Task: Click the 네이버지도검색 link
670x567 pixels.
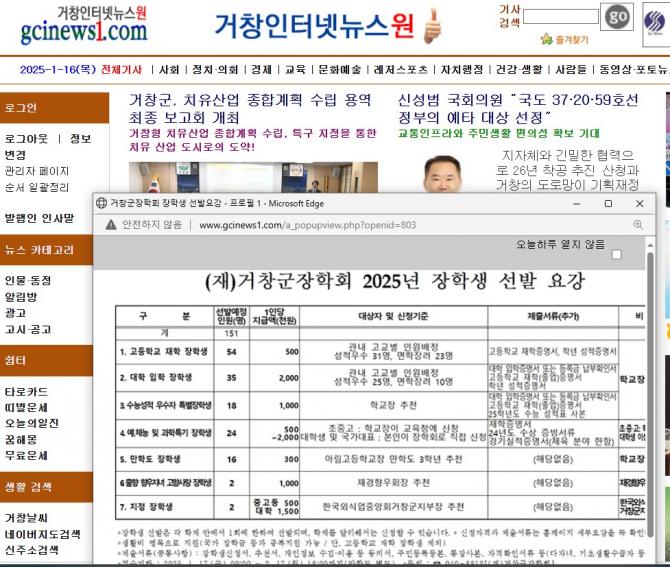Action: point(41,534)
